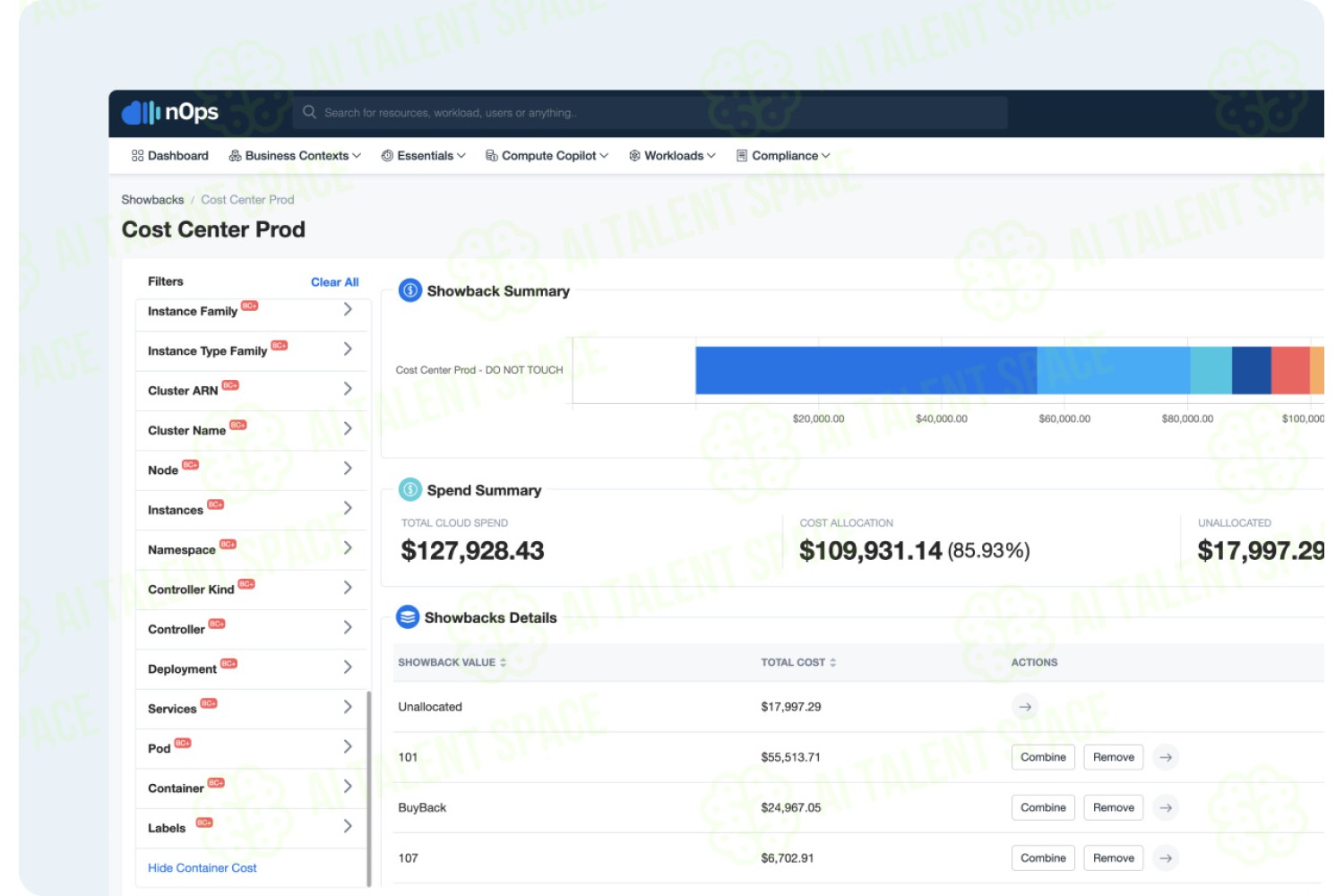Expand the Cluster ARN filter
This screenshot has width=1344, height=896.
[348, 388]
